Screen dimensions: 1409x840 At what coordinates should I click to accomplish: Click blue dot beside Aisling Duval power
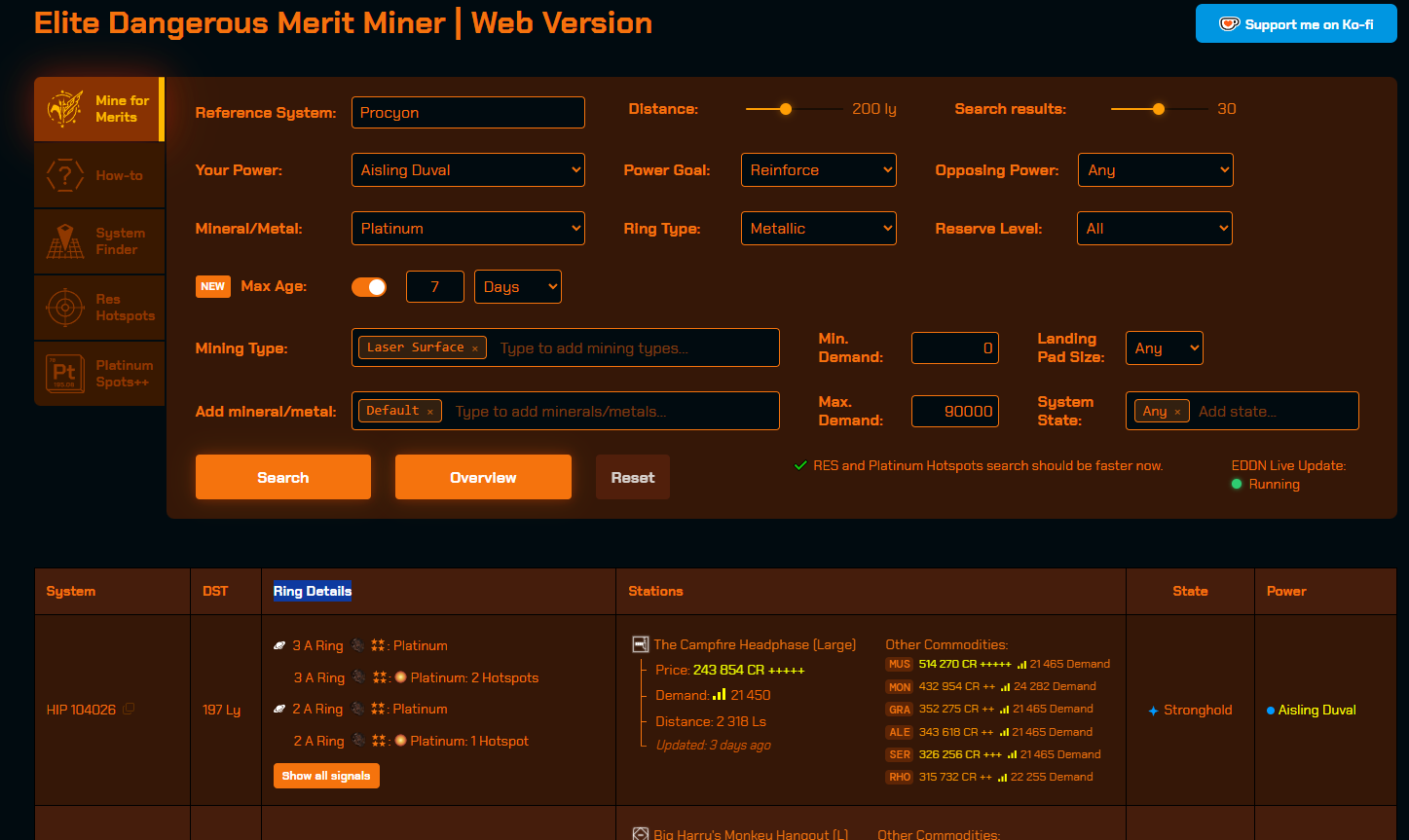pyautogui.click(x=1271, y=711)
